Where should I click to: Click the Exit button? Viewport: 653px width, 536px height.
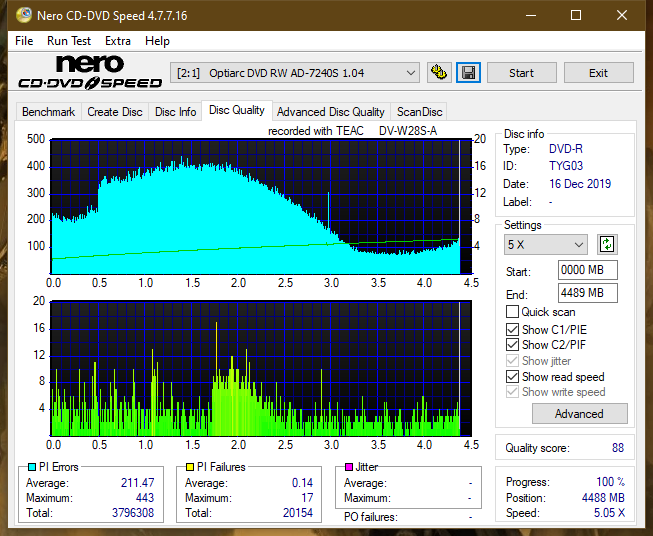pos(598,73)
